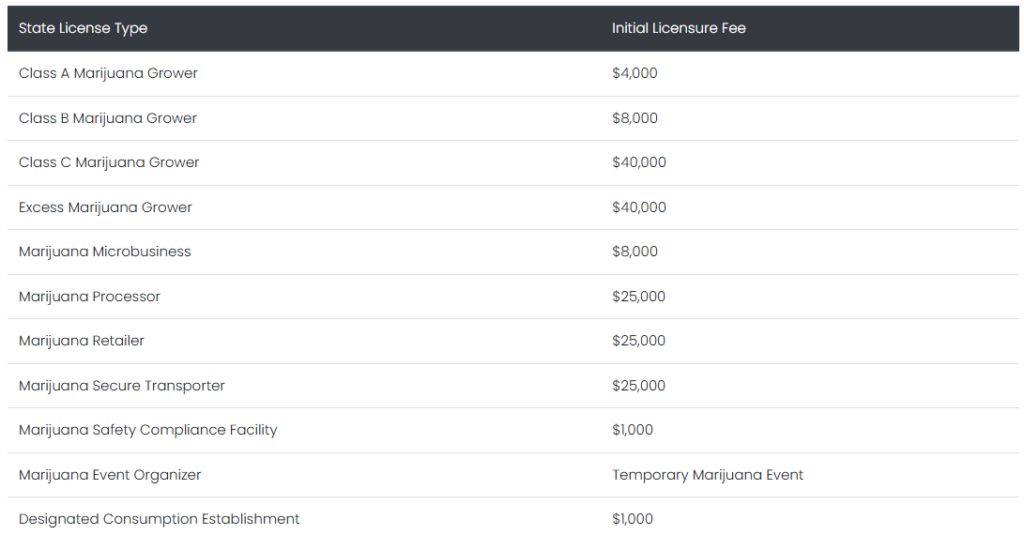Select the Marijuana Microbusiness row label
Screen dimensions: 1024x535
click(105, 251)
